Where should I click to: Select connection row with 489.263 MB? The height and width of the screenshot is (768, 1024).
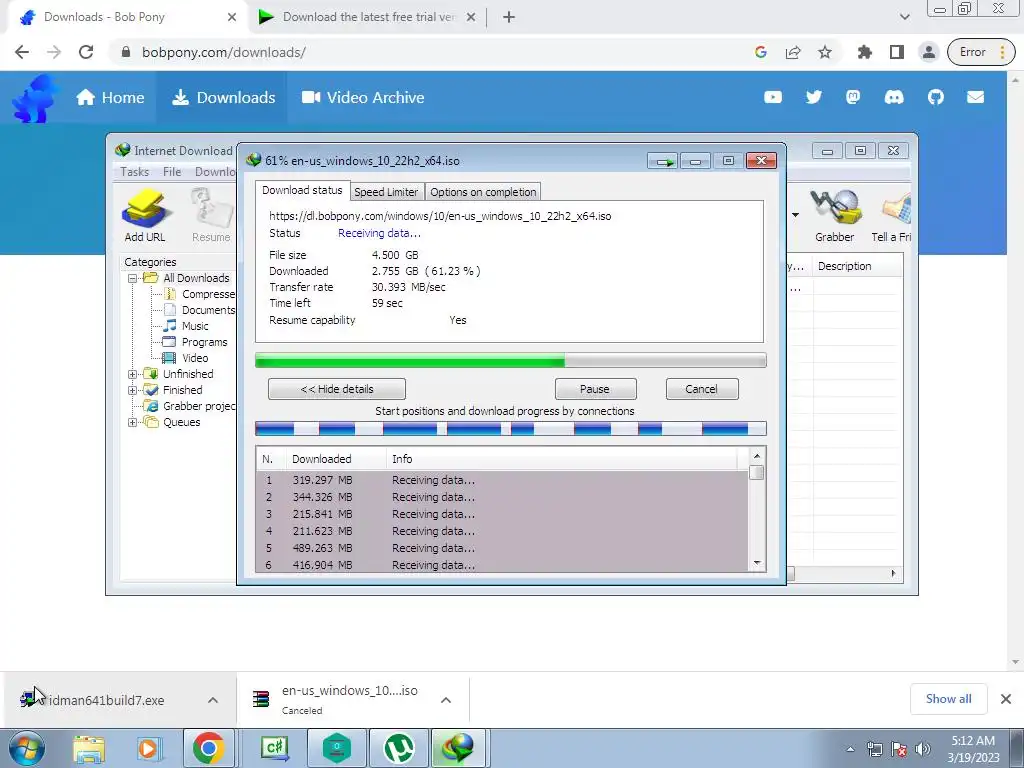[502, 548]
